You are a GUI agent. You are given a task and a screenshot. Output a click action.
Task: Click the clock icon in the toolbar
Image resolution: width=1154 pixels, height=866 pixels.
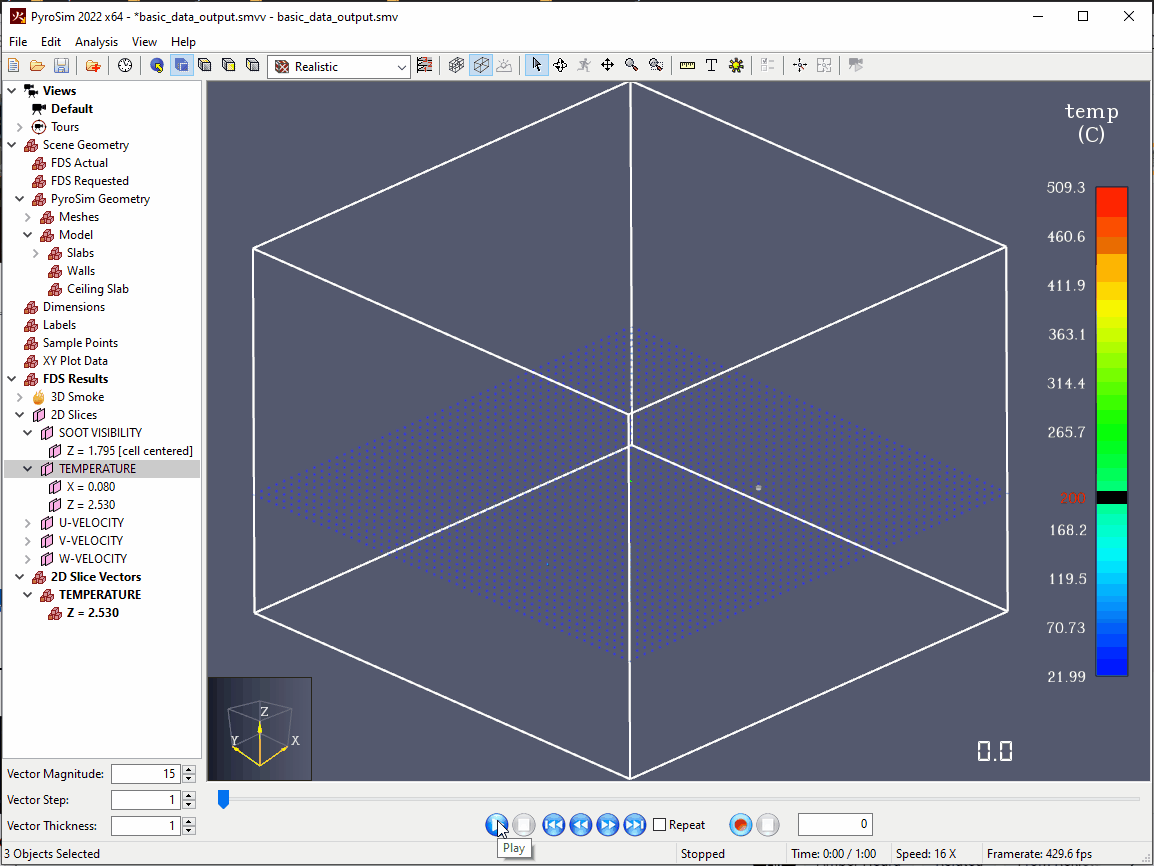coord(125,65)
